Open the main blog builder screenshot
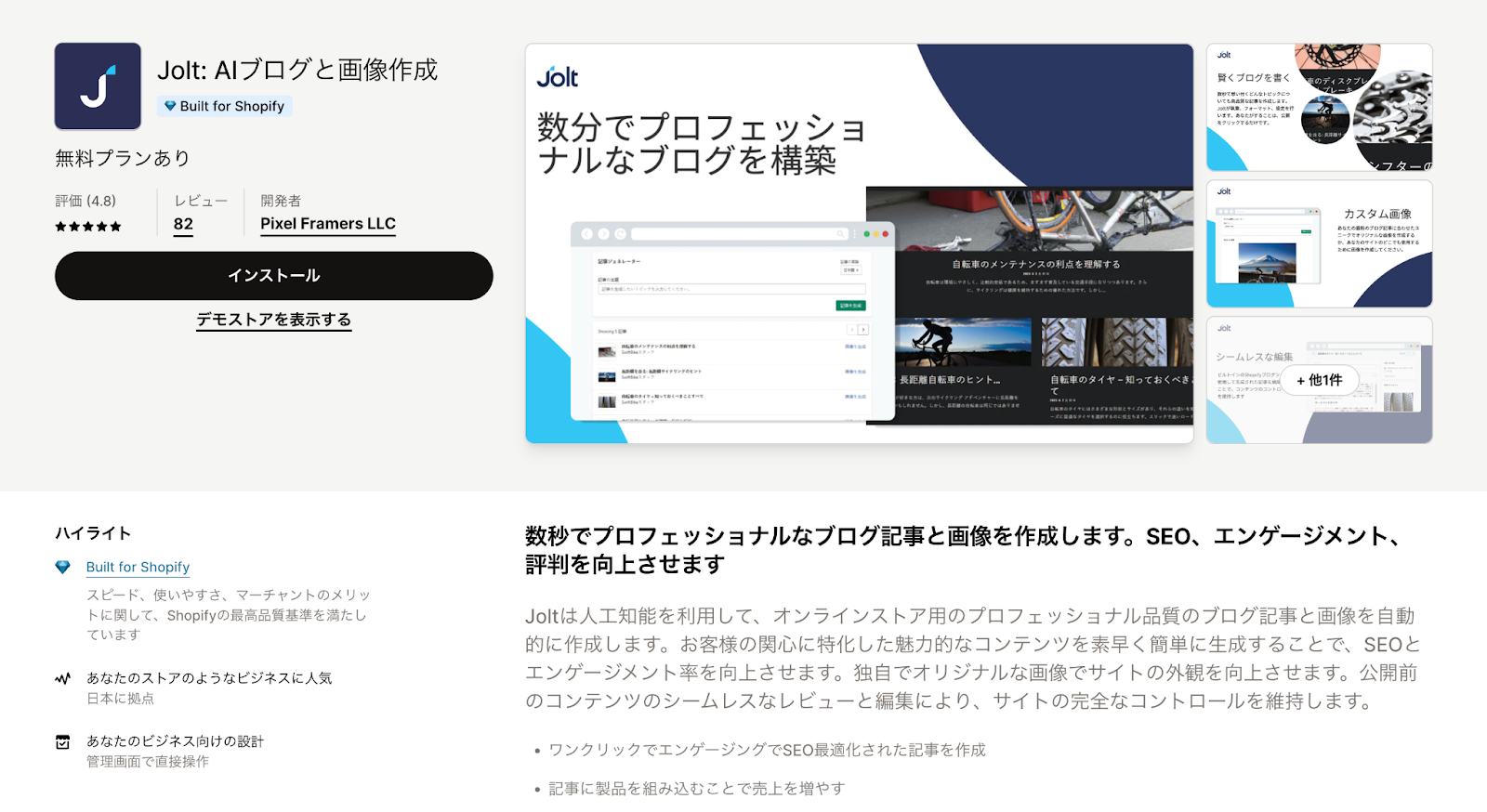The height and width of the screenshot is (812, 1487). pos(860,243)
